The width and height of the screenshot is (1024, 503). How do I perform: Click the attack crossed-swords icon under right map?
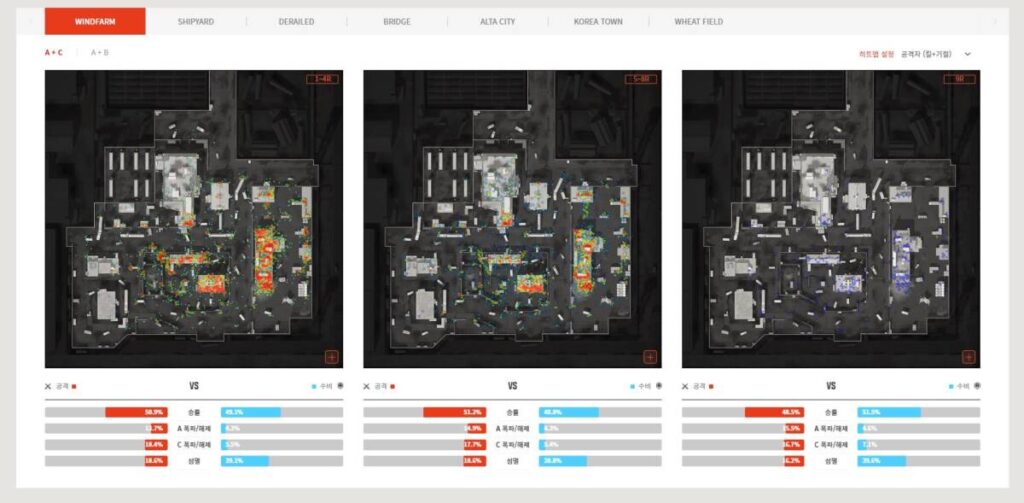coord(685,386)
